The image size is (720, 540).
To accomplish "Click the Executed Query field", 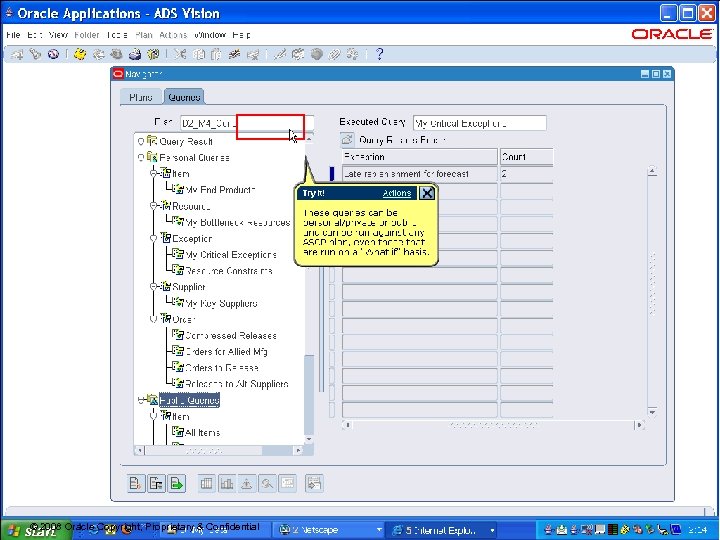I will pyautogui.click(x=480, y=123).
